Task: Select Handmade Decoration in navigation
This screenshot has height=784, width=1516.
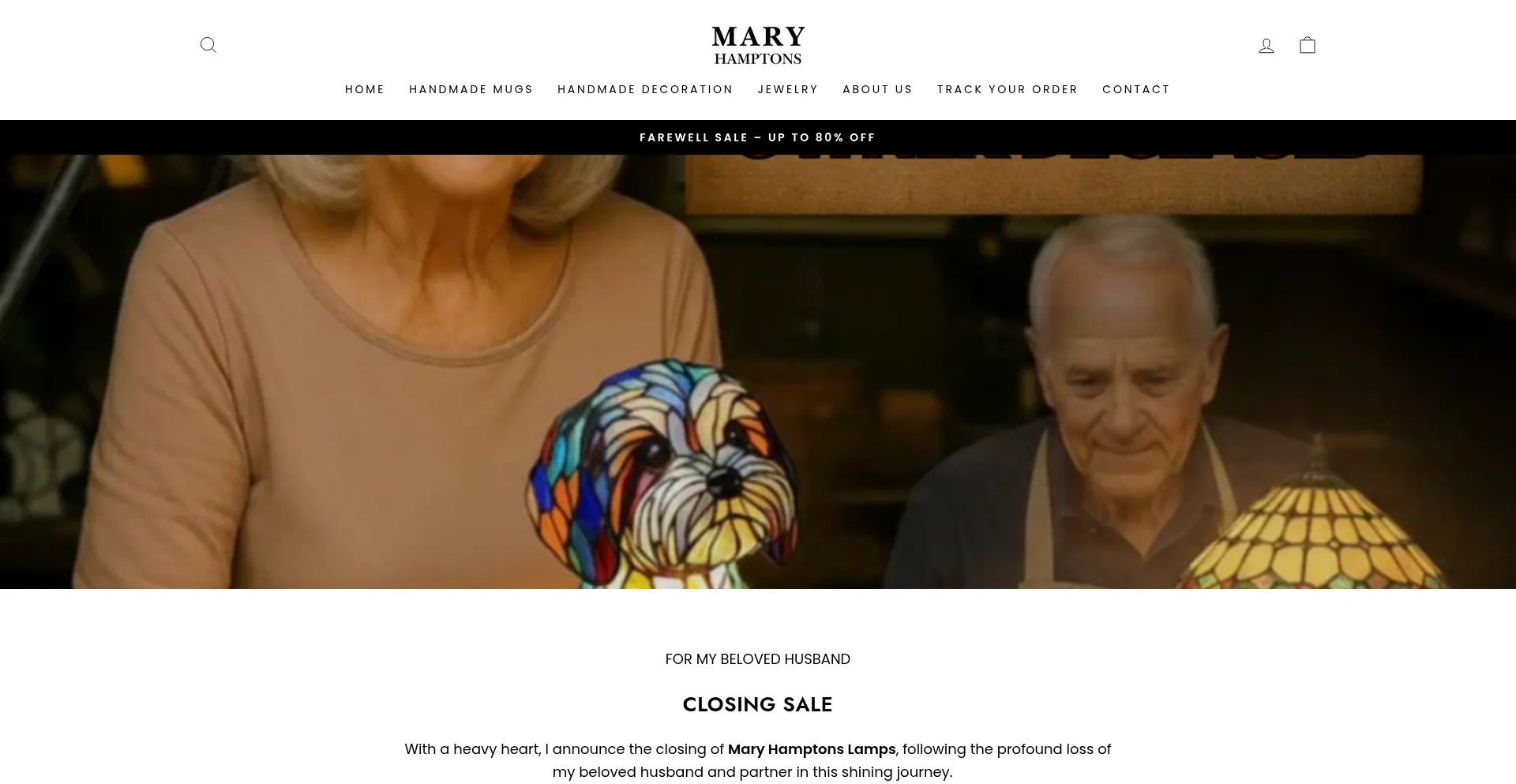Action: tap(646, 89)
